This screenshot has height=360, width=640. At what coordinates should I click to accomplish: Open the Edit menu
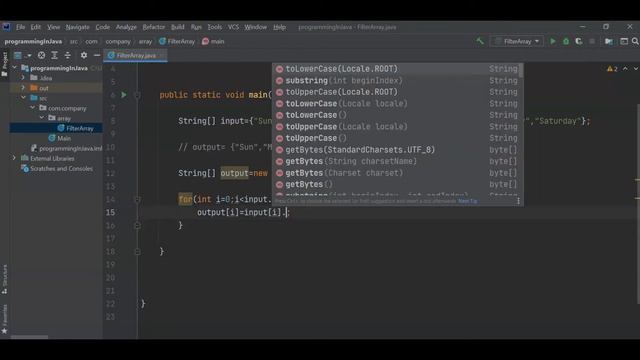click(36, 27)
